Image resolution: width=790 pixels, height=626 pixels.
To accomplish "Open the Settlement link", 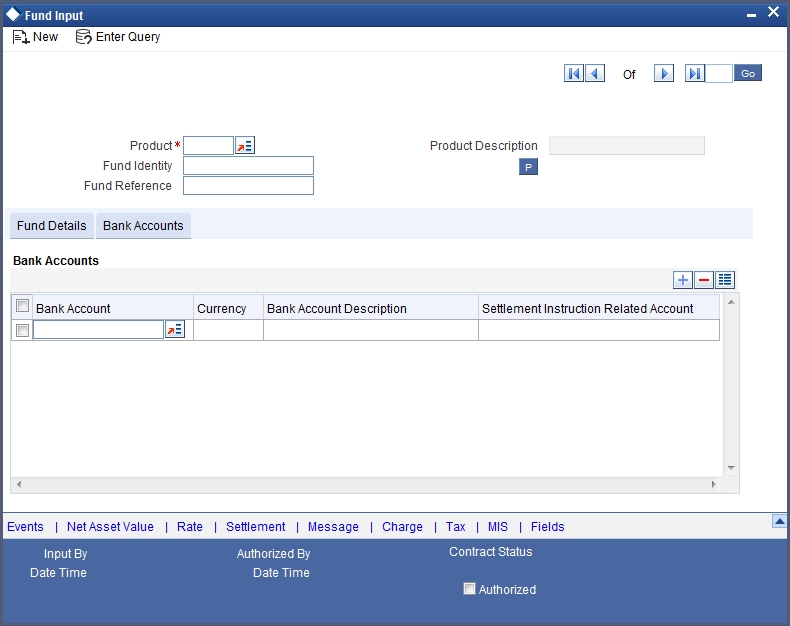I will (x=255, y=527).
